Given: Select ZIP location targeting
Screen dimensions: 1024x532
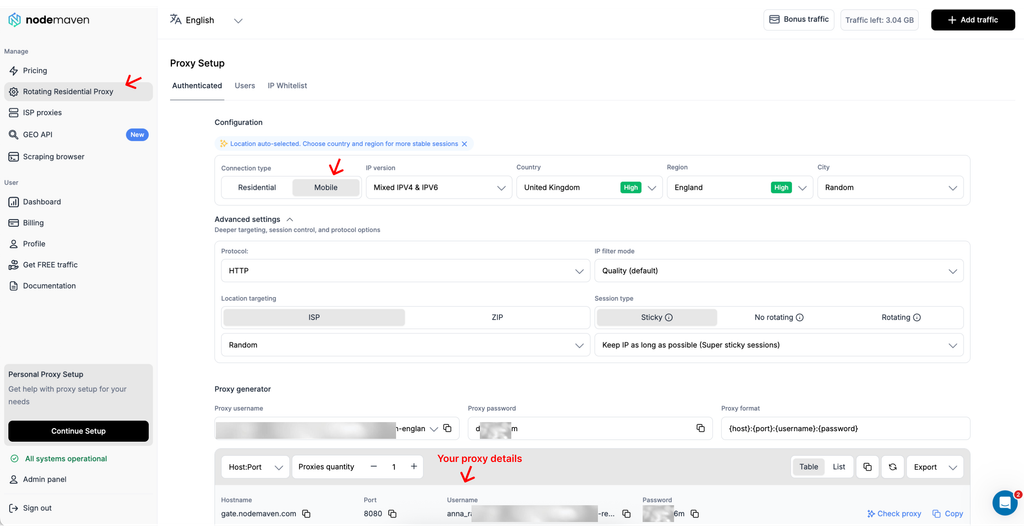Looking at the screenshot, I should [x=497, y=317].
